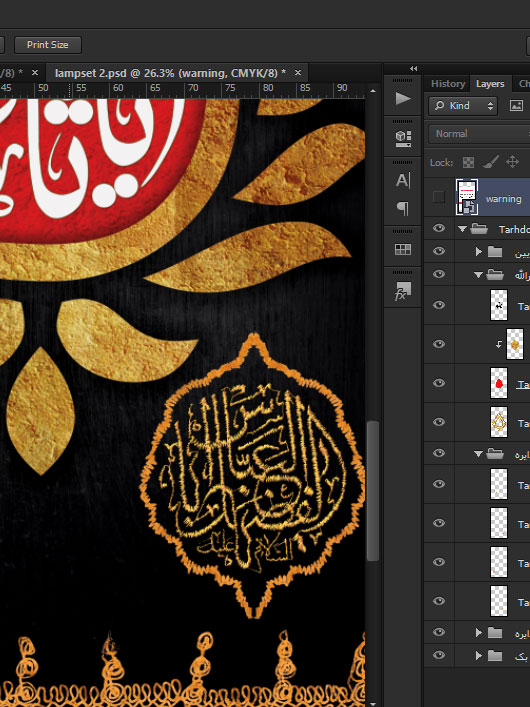Viewport: 530px width, 707px height.
Task: Click the Tarhdo group folder icon
Action: [x=480, y=229]
